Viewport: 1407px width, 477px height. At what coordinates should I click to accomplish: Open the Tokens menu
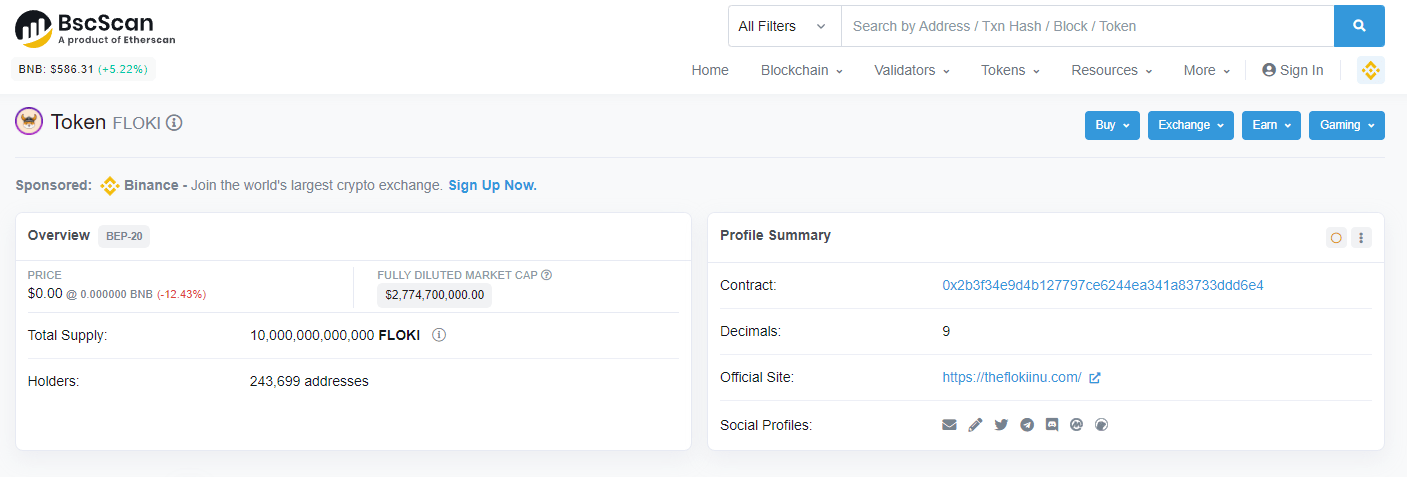point(1011,70)
